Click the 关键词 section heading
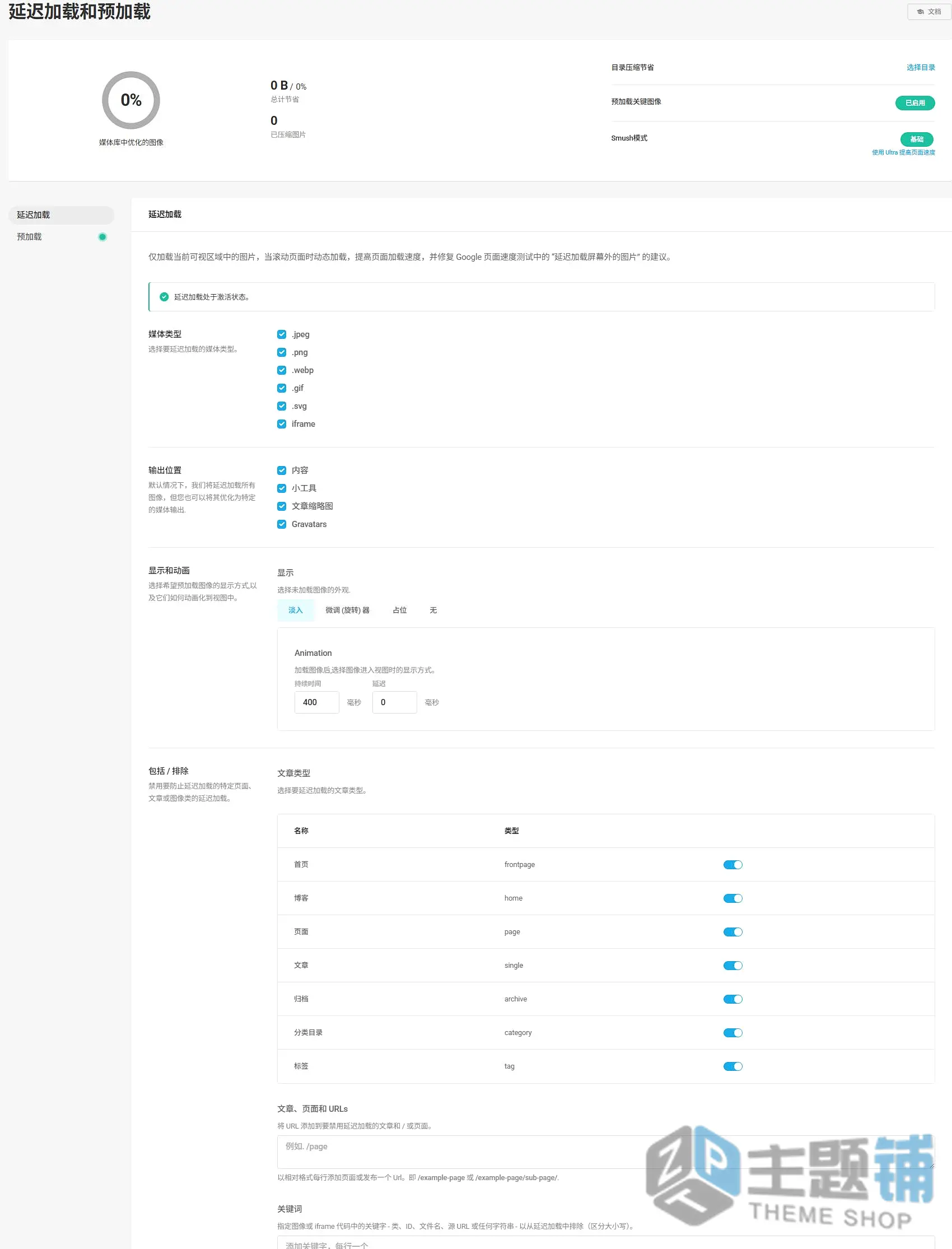The width and height of the screenshot is (952, 1249). (x=290, y=1209)
